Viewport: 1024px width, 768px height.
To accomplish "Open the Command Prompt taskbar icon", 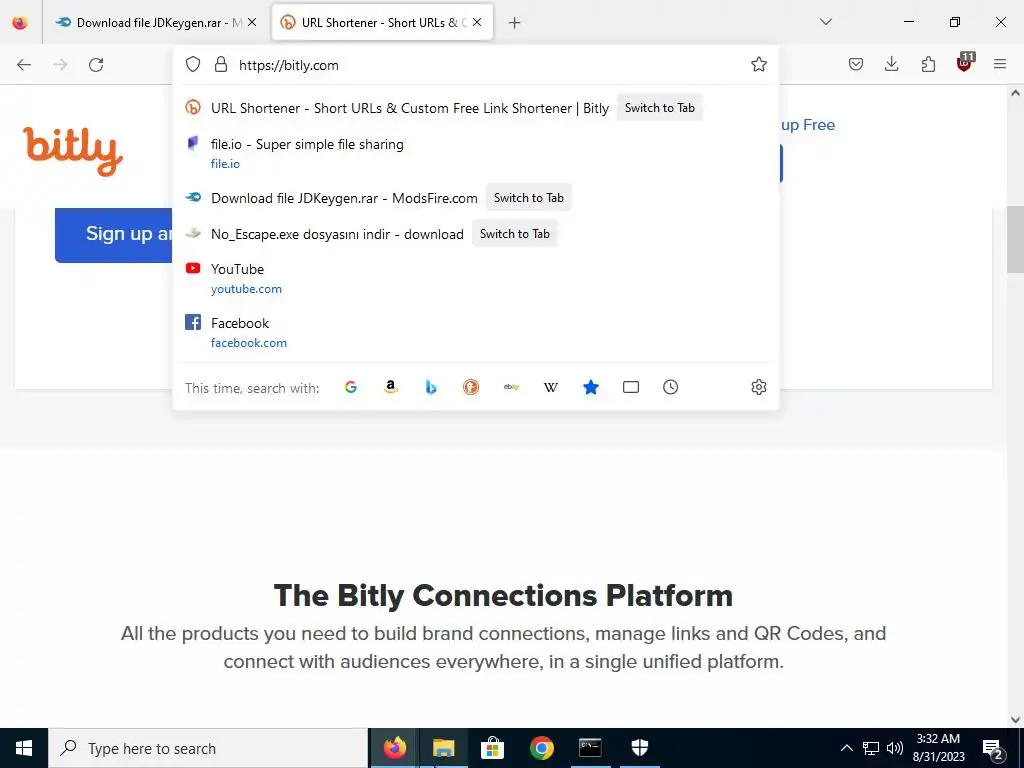I will pyautogui.click(x=590, y=748).
